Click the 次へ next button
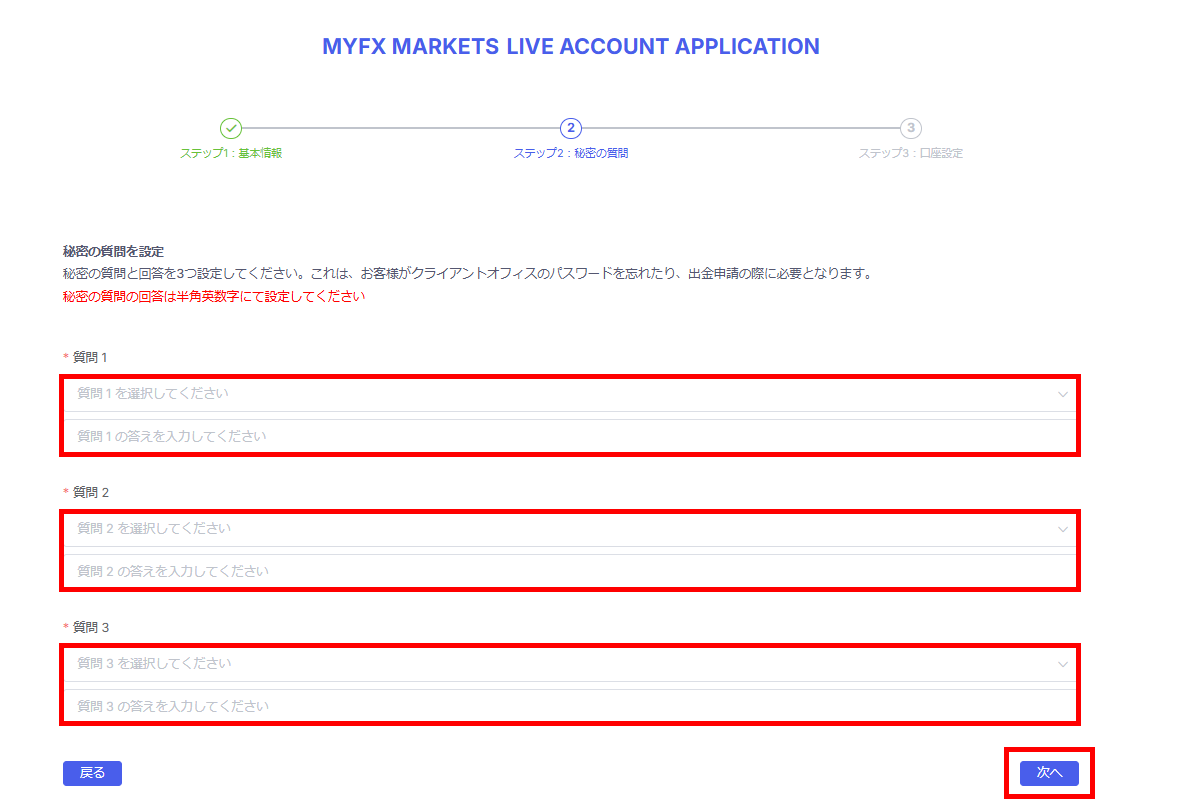Screen dimensions: 1178x807 pyautogui.click(x=1049, y=773)
